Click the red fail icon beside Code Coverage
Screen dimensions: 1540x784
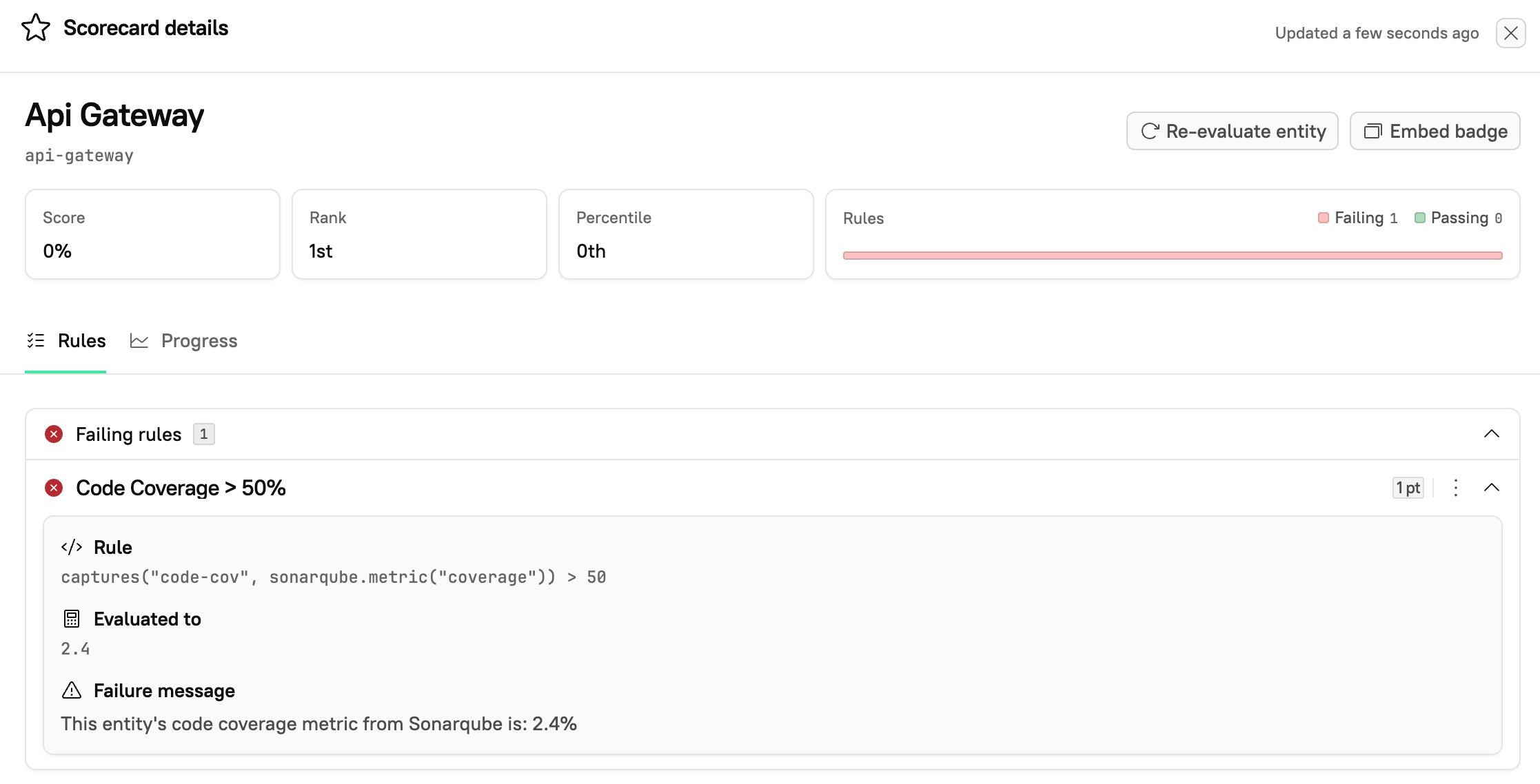[54, 488]
